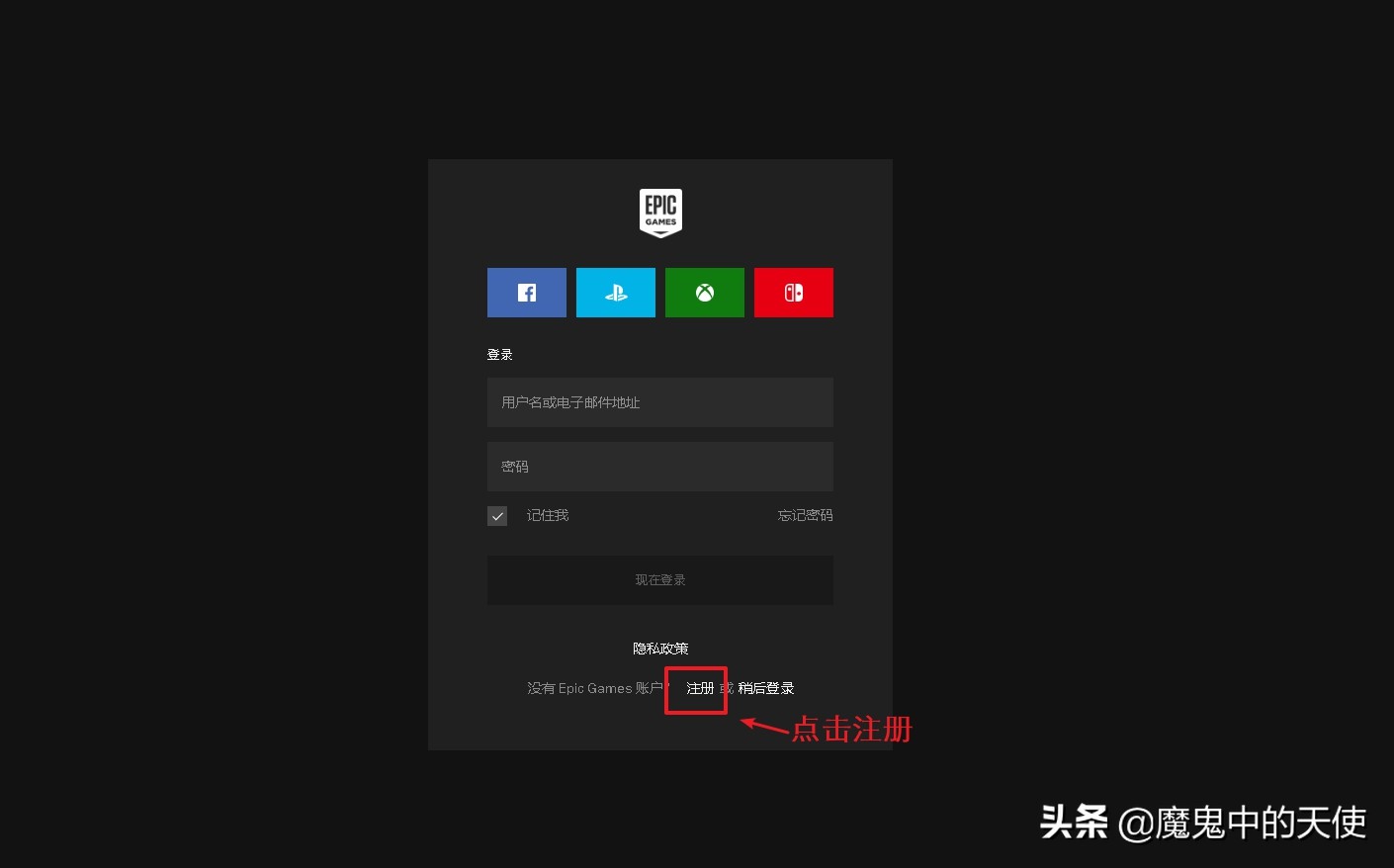1394x868 pixels.
Task: Click the Epic Games logo
Action: tap(660, 213)
